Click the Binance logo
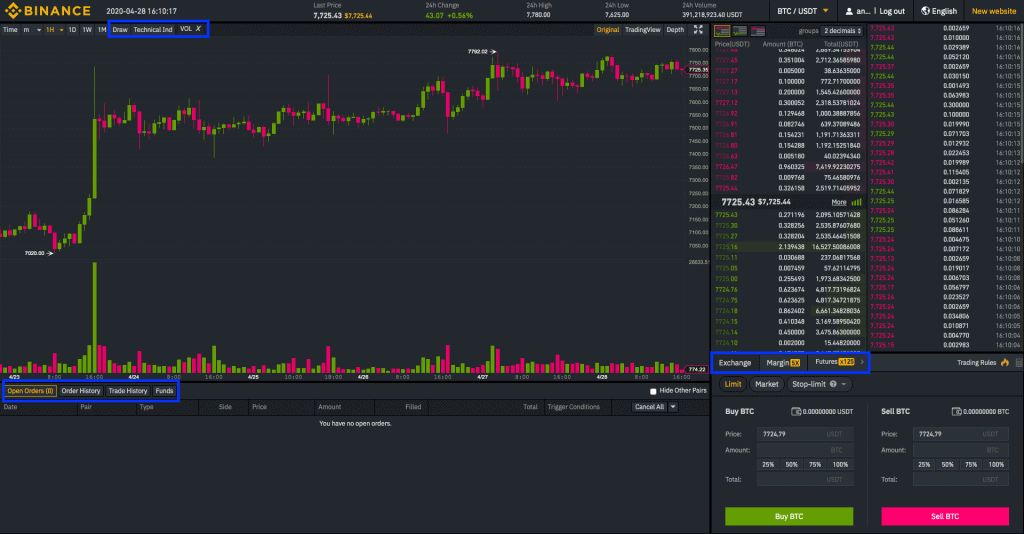 coord(48,10)
